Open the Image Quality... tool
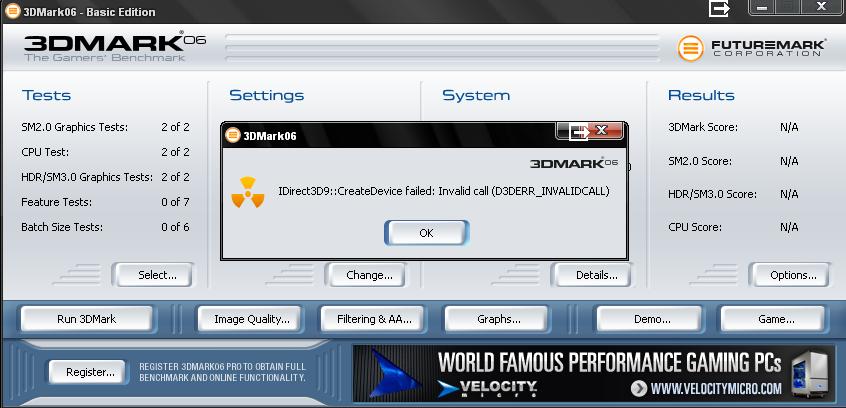Image resolution: width=846 pixels, height=408 pixels. (x=251, y=319)
